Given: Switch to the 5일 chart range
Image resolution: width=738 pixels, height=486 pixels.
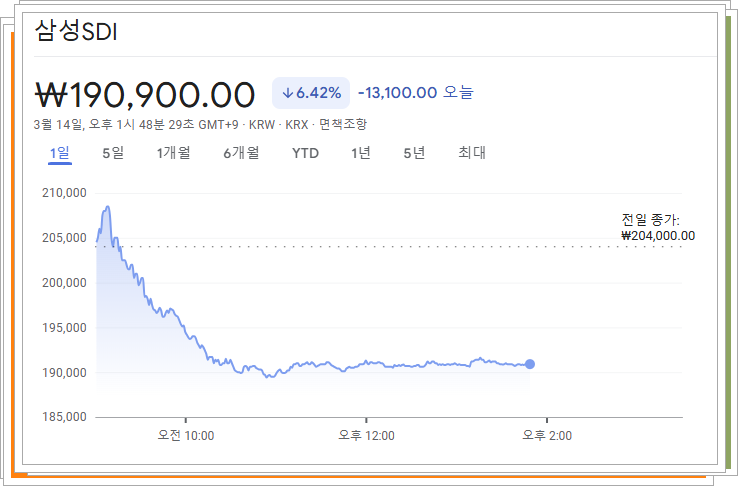Looking at the screenshot, I should tap(113, 153).
